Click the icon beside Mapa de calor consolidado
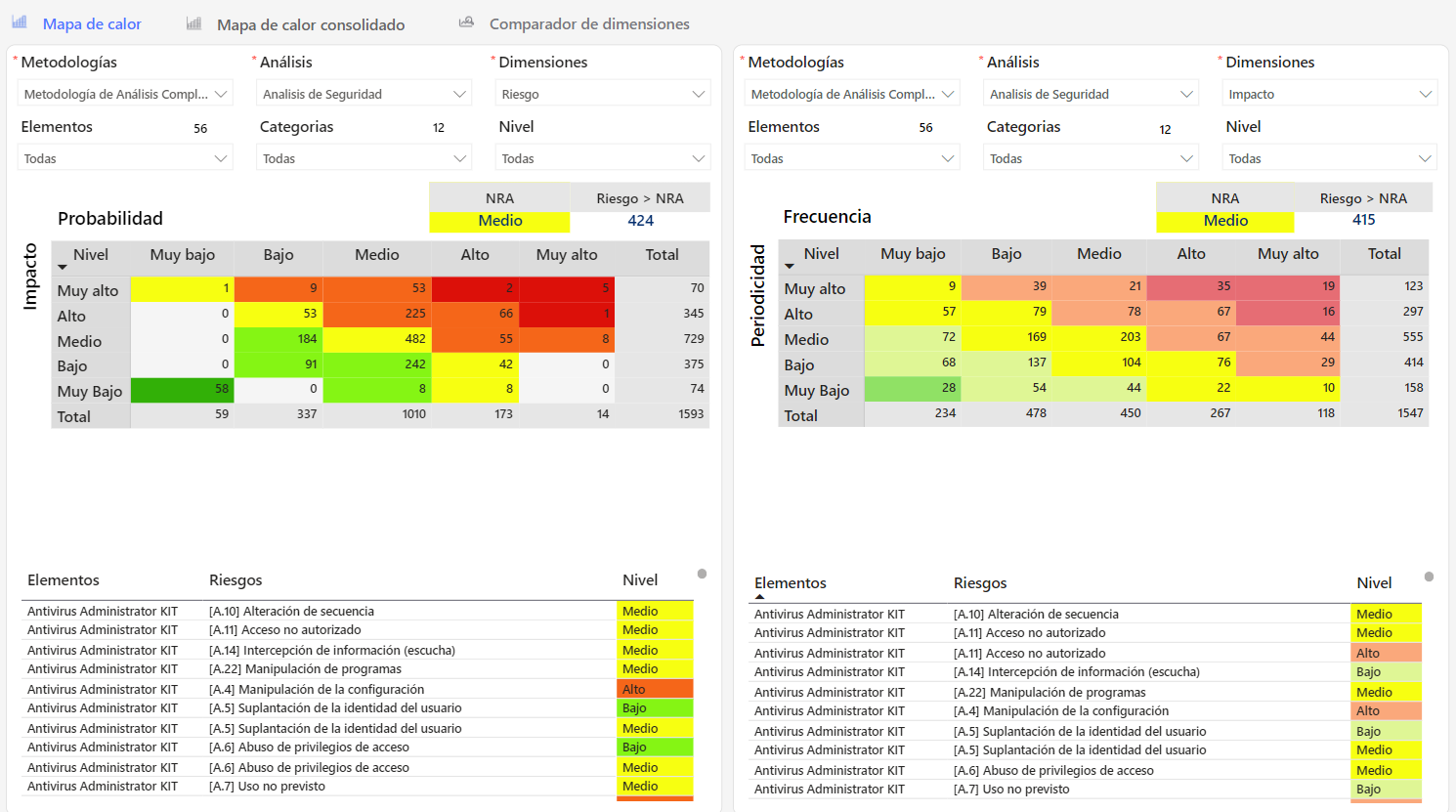 point(193,23)
